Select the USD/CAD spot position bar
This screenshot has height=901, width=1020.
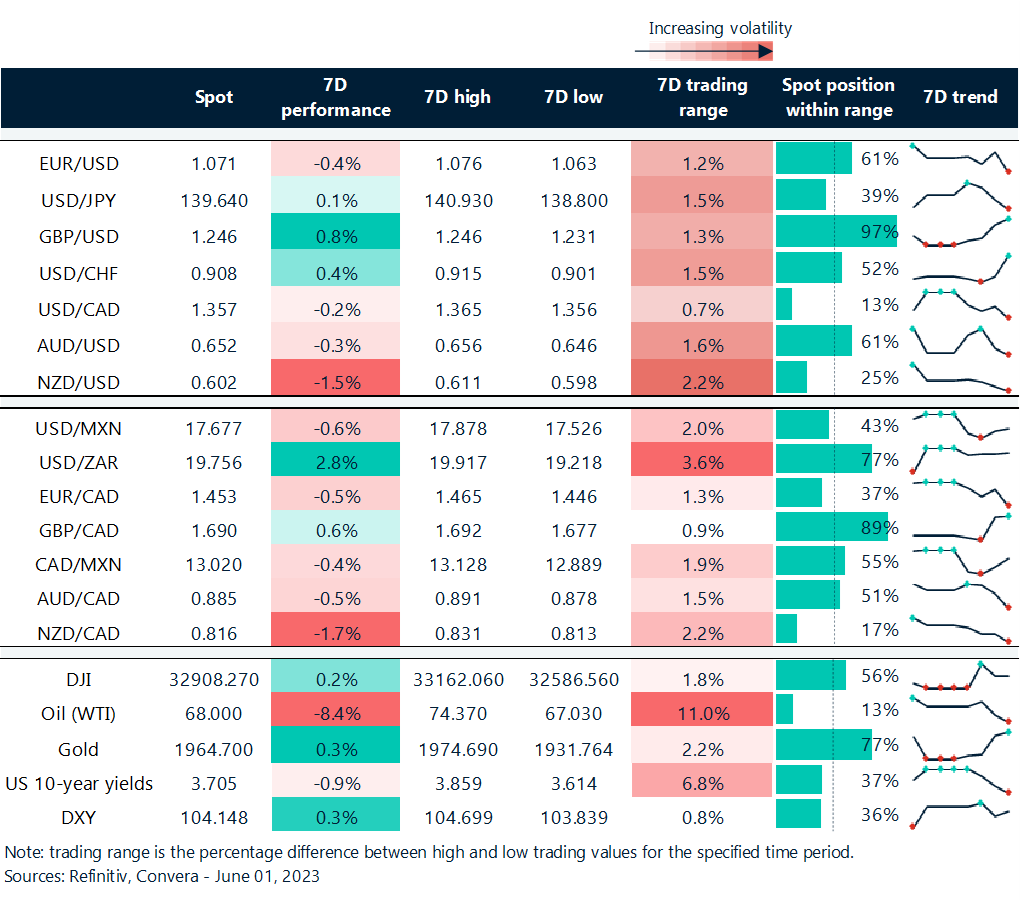pyautogui.click(x=784, y=304)
